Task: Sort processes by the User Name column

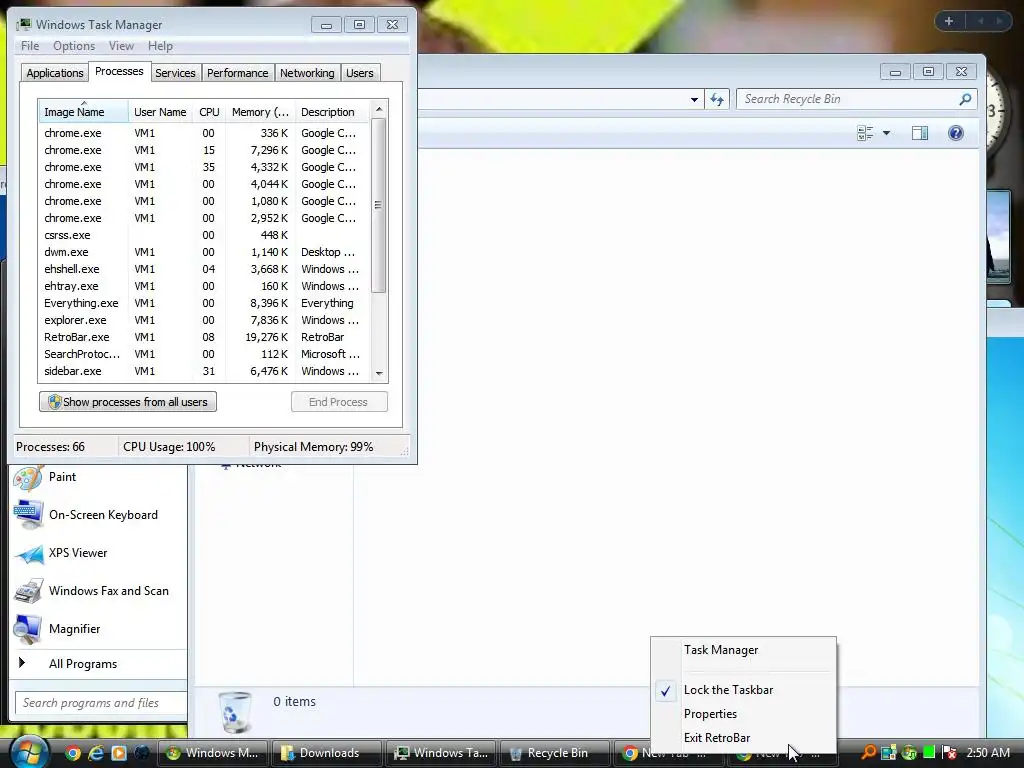Action: click(160, 112)
